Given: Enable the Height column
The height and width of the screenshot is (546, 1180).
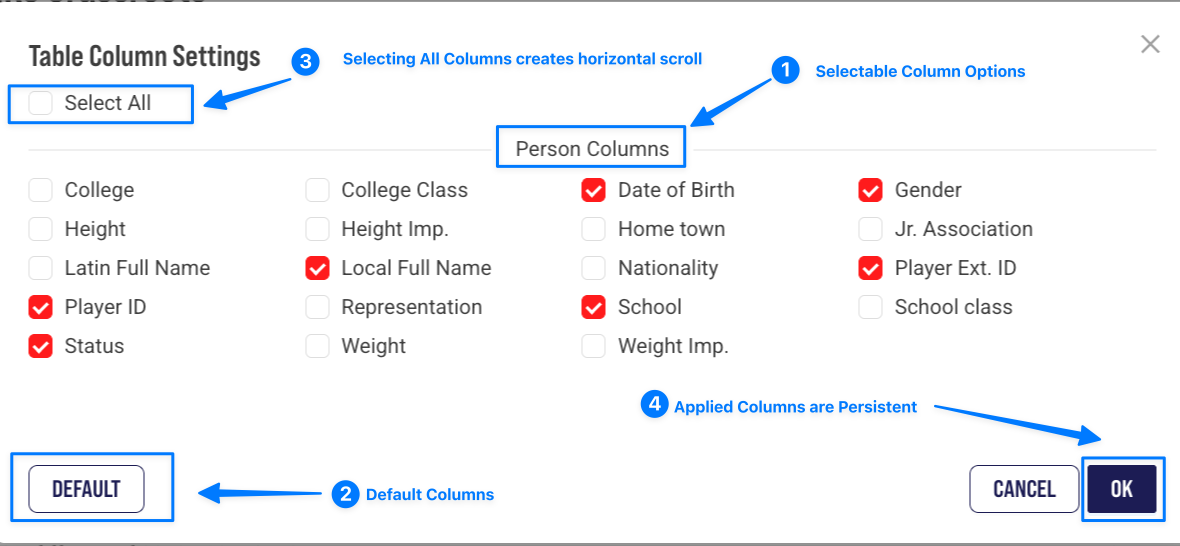Looking at the screenshot, I should click(x=41, y=229).
